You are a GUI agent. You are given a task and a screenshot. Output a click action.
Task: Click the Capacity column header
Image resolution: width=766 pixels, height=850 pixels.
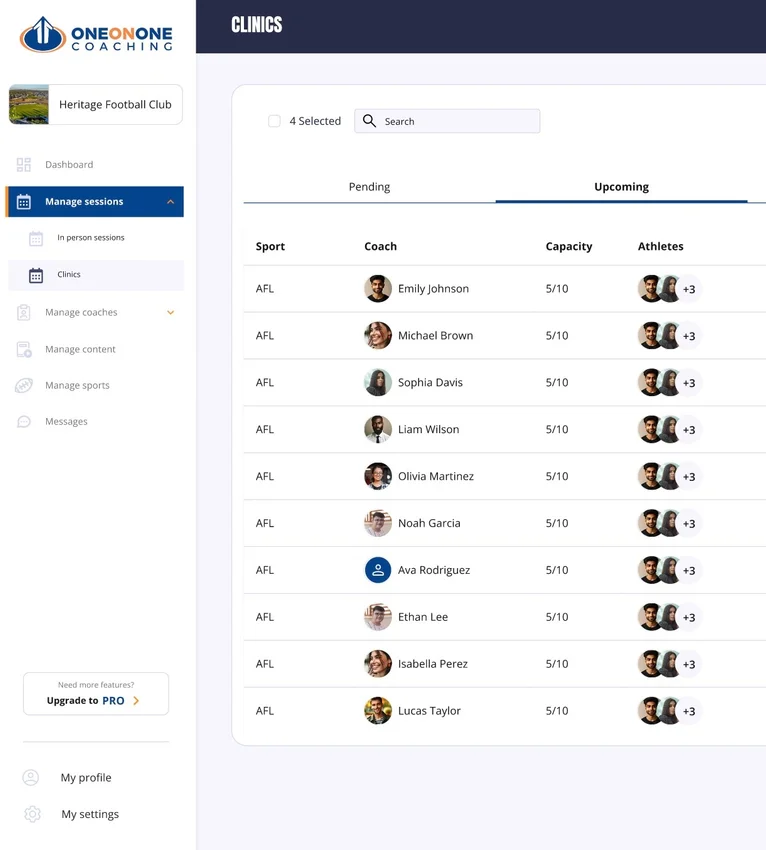point(569,247)
